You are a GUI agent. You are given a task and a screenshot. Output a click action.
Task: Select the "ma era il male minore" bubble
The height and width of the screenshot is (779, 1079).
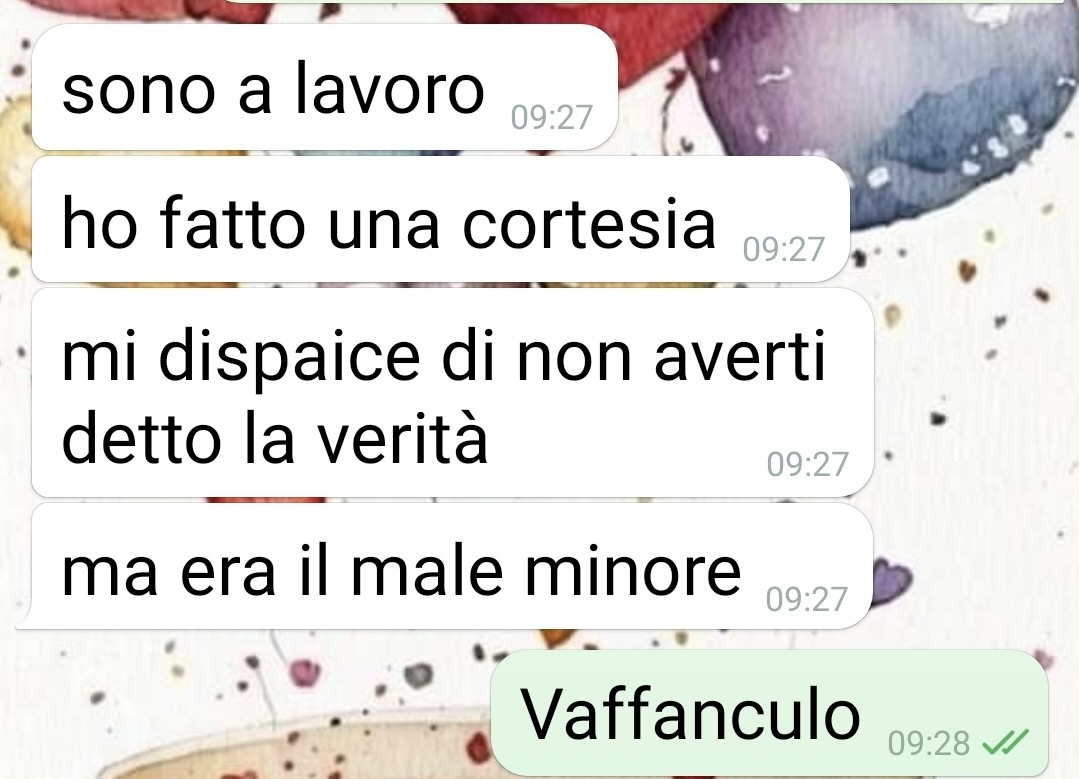444,566
